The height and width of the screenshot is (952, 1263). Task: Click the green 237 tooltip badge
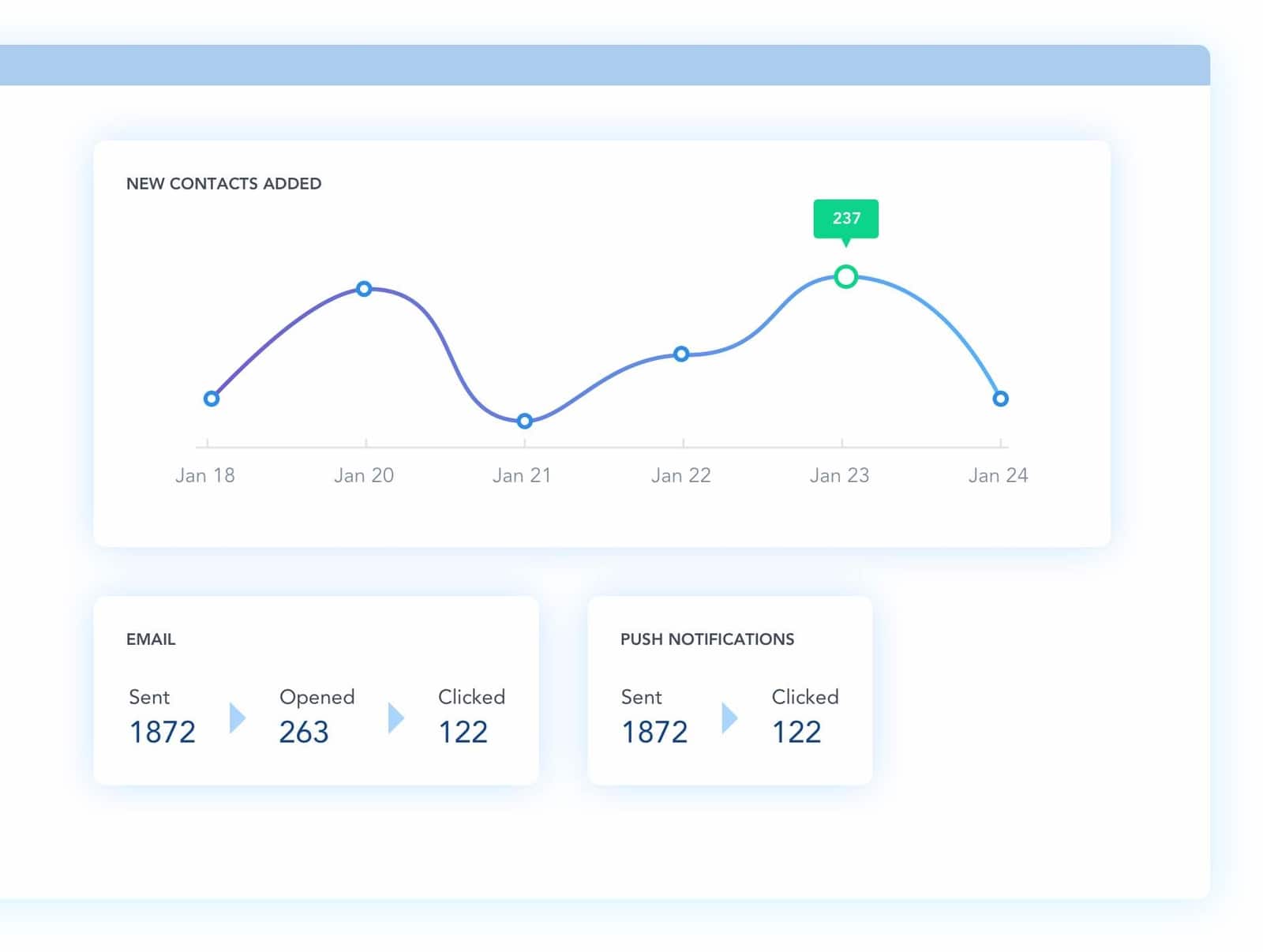(x=846, y=219)
